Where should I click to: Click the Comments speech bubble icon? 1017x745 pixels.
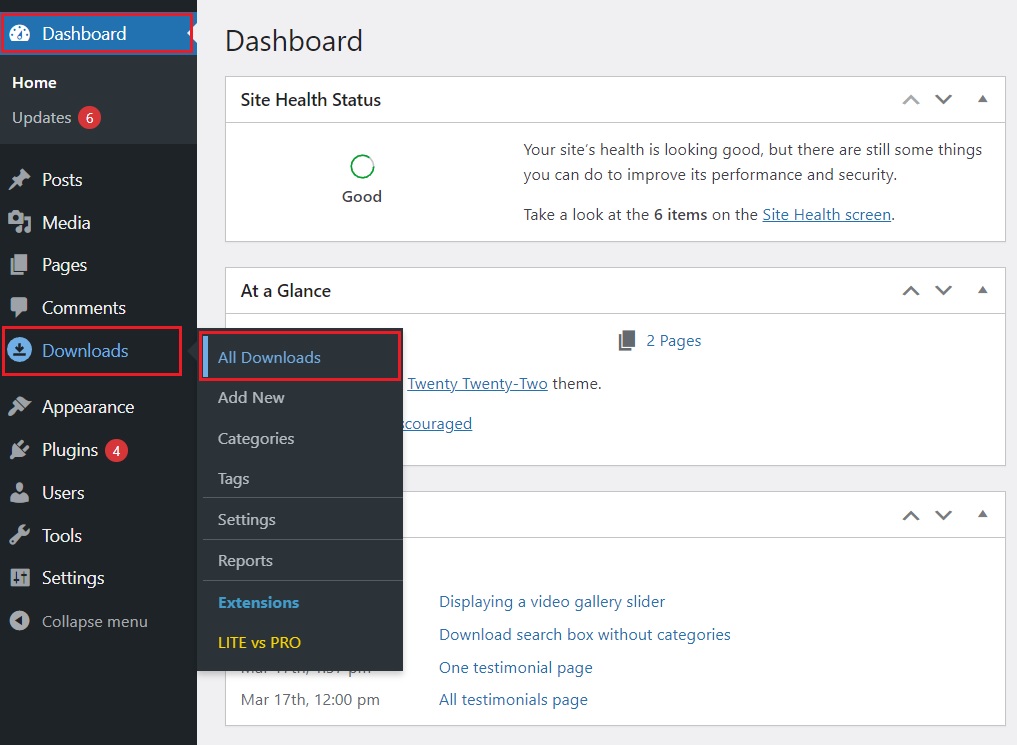(19, 307)
